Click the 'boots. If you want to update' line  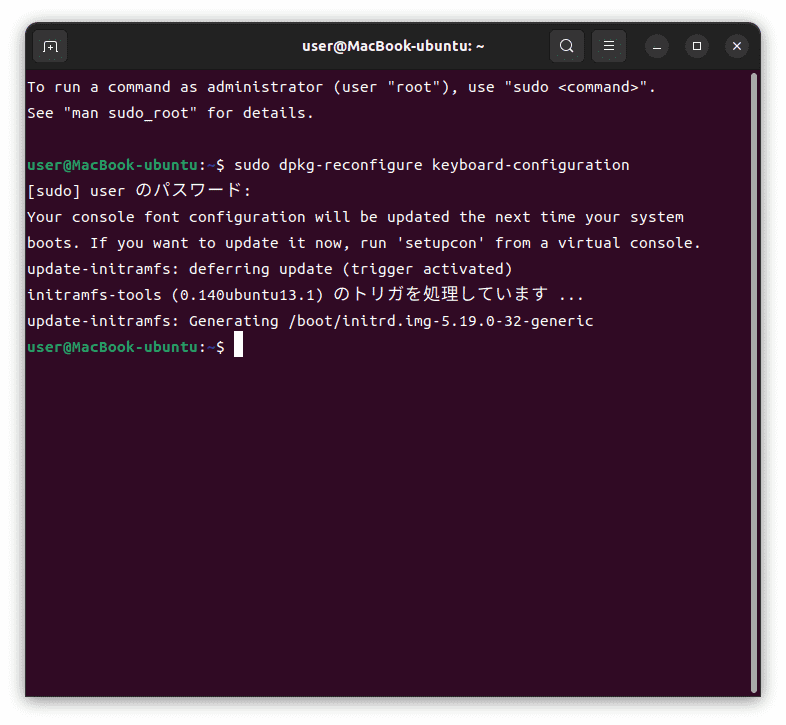[x=364, y=243]
